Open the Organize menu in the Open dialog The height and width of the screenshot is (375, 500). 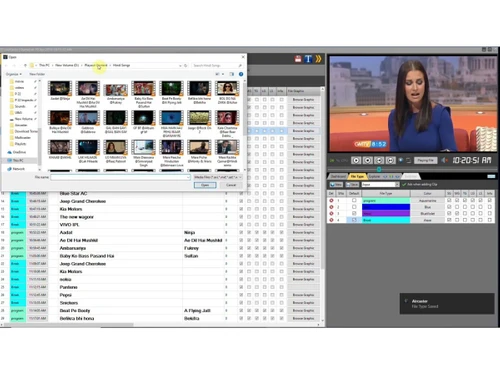point(14,74)
